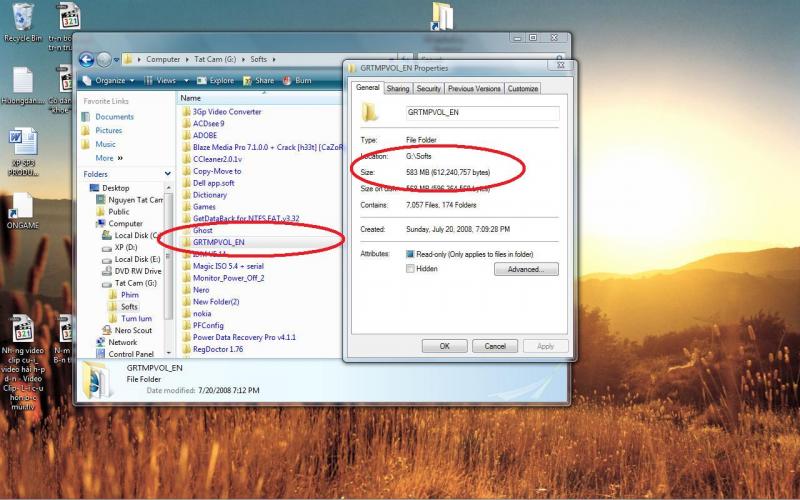
Task: Switch to the Security tab
Action: (x=428, y=89)
